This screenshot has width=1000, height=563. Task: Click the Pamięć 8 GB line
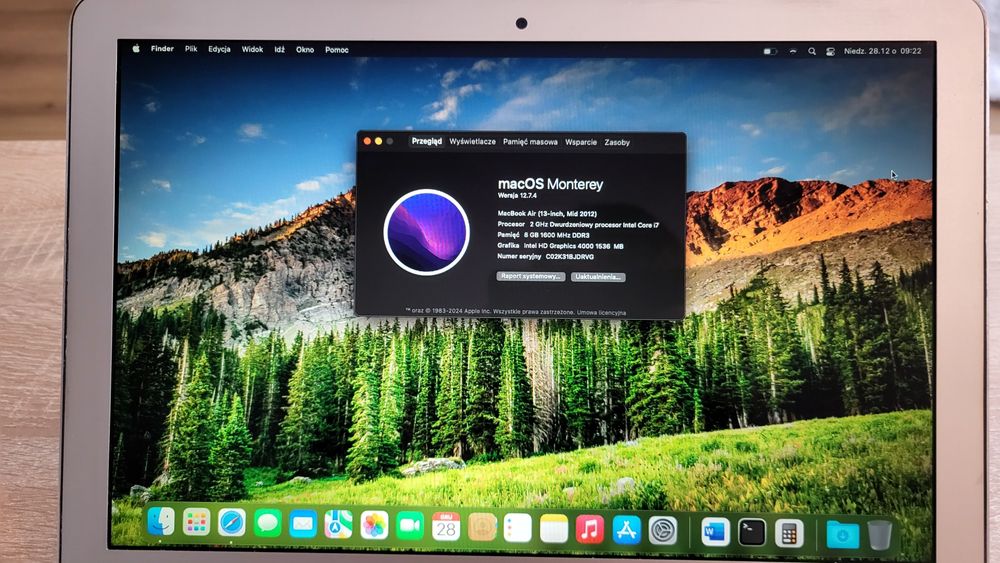click(x=543, y=235)
